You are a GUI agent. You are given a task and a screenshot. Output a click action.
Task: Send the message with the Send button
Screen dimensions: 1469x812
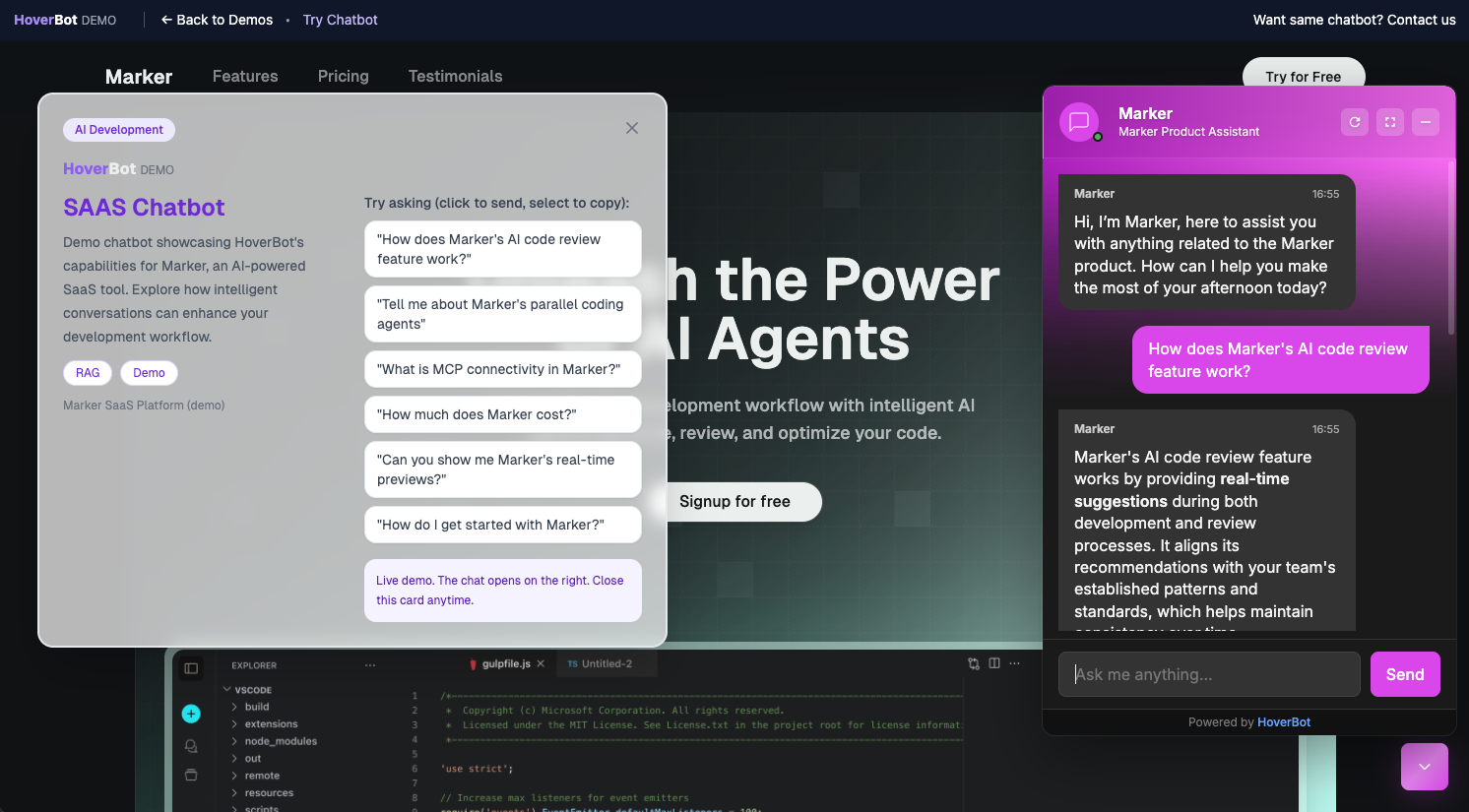[1405, 674]
